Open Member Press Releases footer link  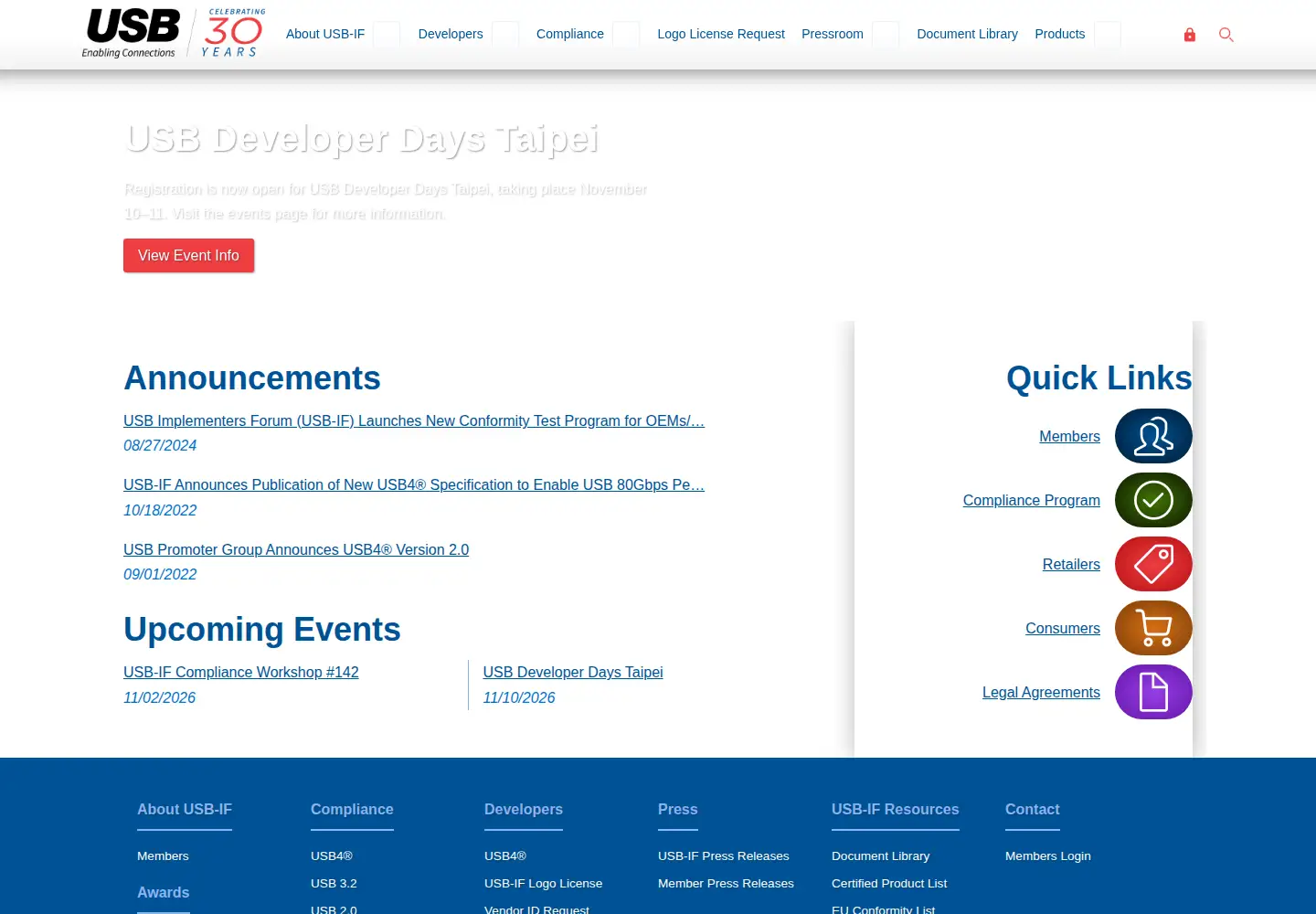tap(726, 884)
